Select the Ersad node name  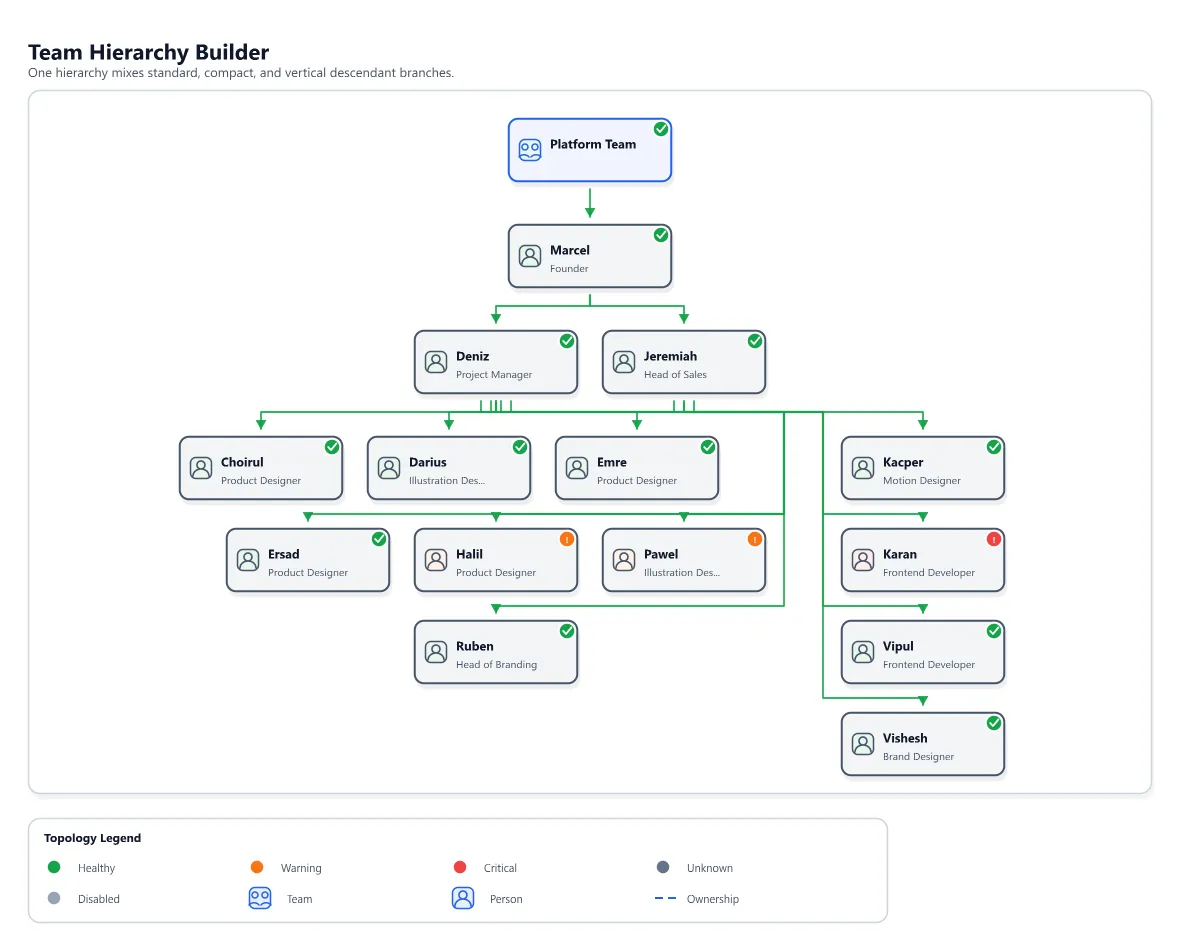[284, 554]
